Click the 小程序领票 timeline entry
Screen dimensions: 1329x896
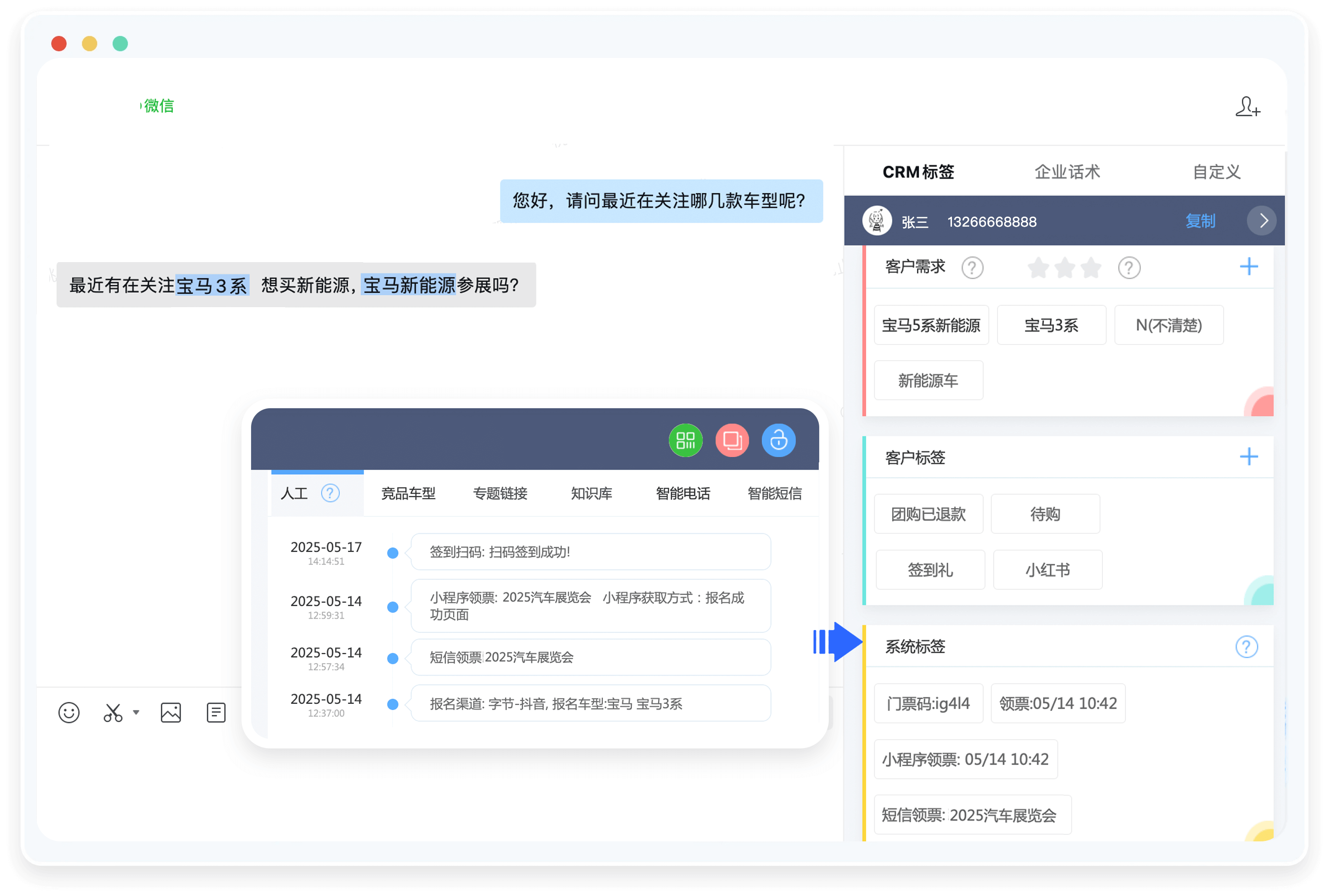(x=590, y=606)
